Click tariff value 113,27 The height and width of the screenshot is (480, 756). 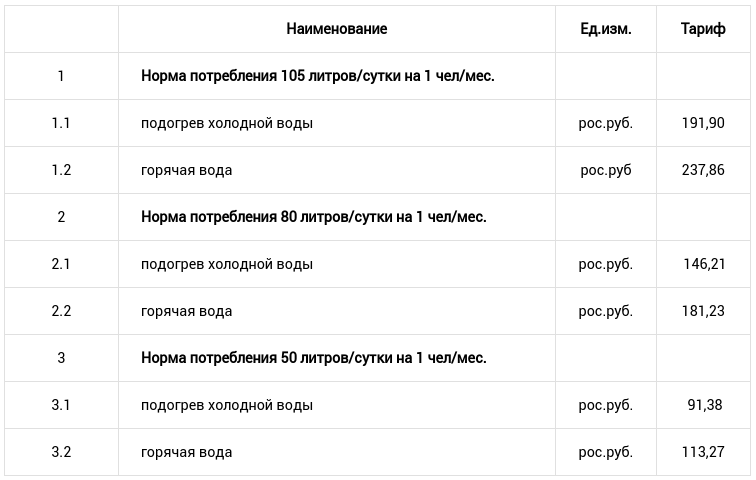click(703, 452)
